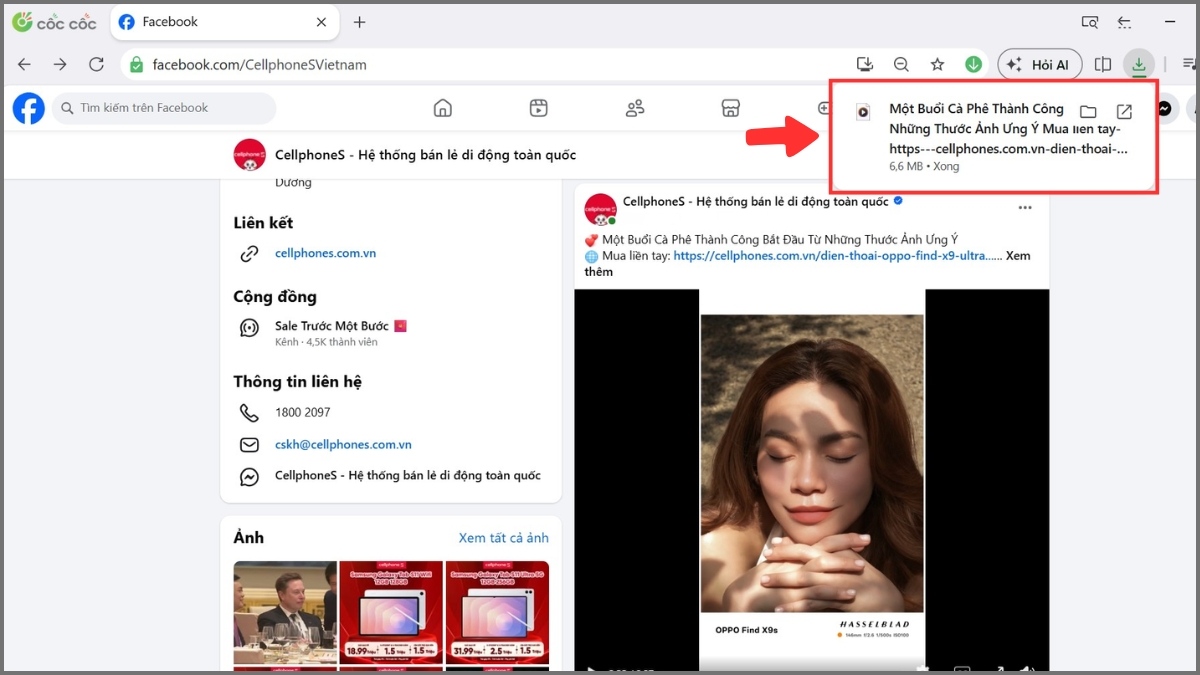
Task: Click the Messenger icon under Thông tin liên hệ
Action: point(249,477)
